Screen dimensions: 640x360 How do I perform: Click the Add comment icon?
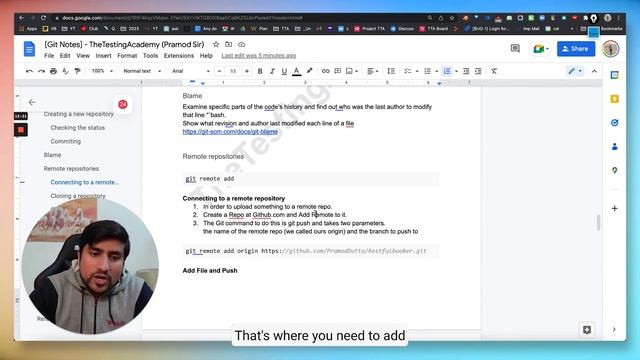pos(338,71)
